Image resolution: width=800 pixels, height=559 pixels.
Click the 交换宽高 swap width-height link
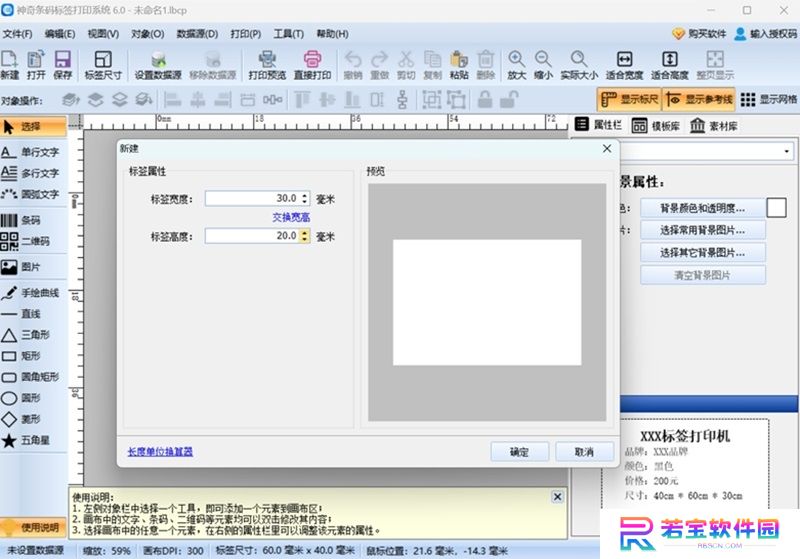[x=291, y=217]
